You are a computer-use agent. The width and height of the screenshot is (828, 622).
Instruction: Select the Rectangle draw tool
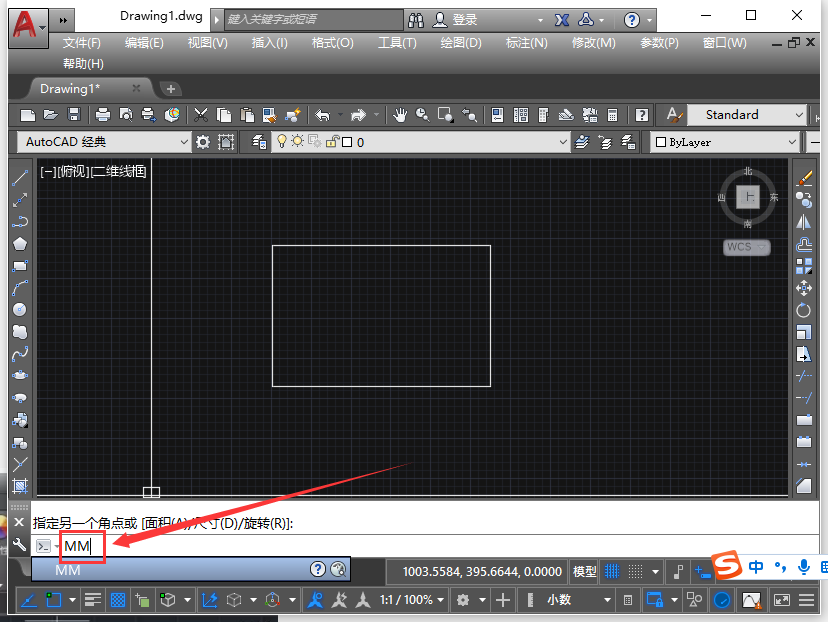click(20, 266)
